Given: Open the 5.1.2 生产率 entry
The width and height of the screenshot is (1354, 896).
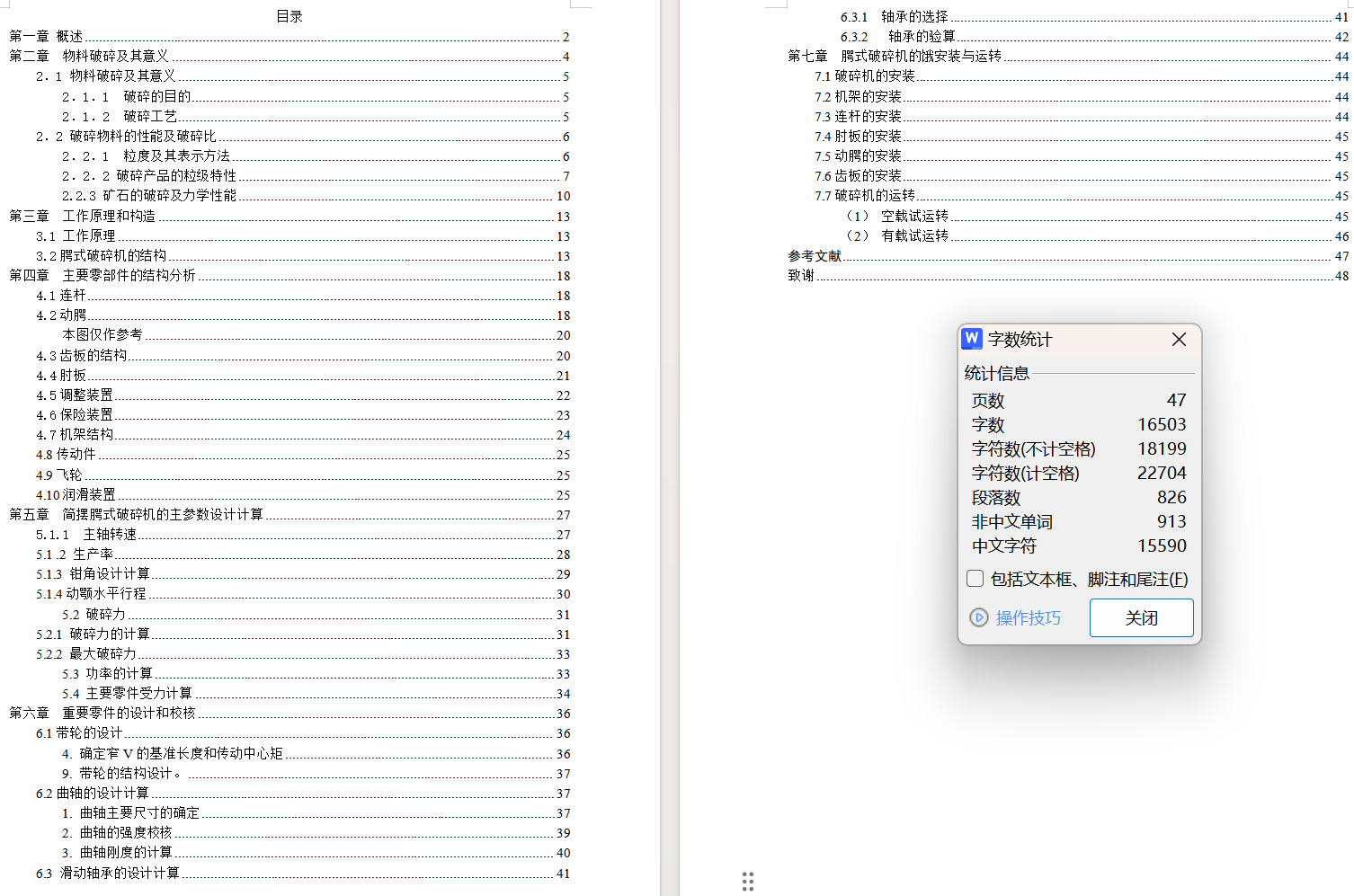Looking at the screenshot, I should point(303,554).
